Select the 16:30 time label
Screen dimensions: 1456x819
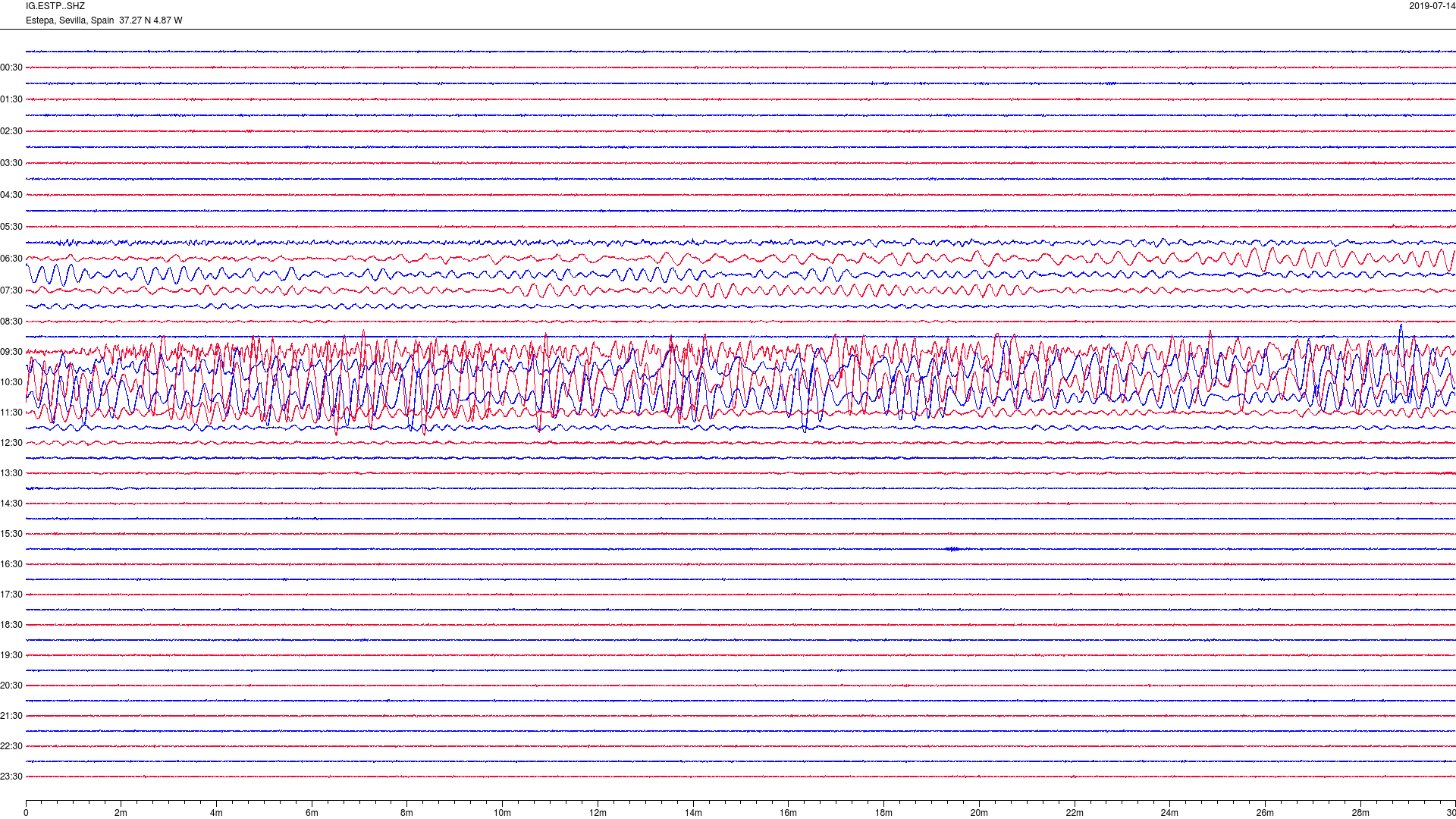(11, 564)
